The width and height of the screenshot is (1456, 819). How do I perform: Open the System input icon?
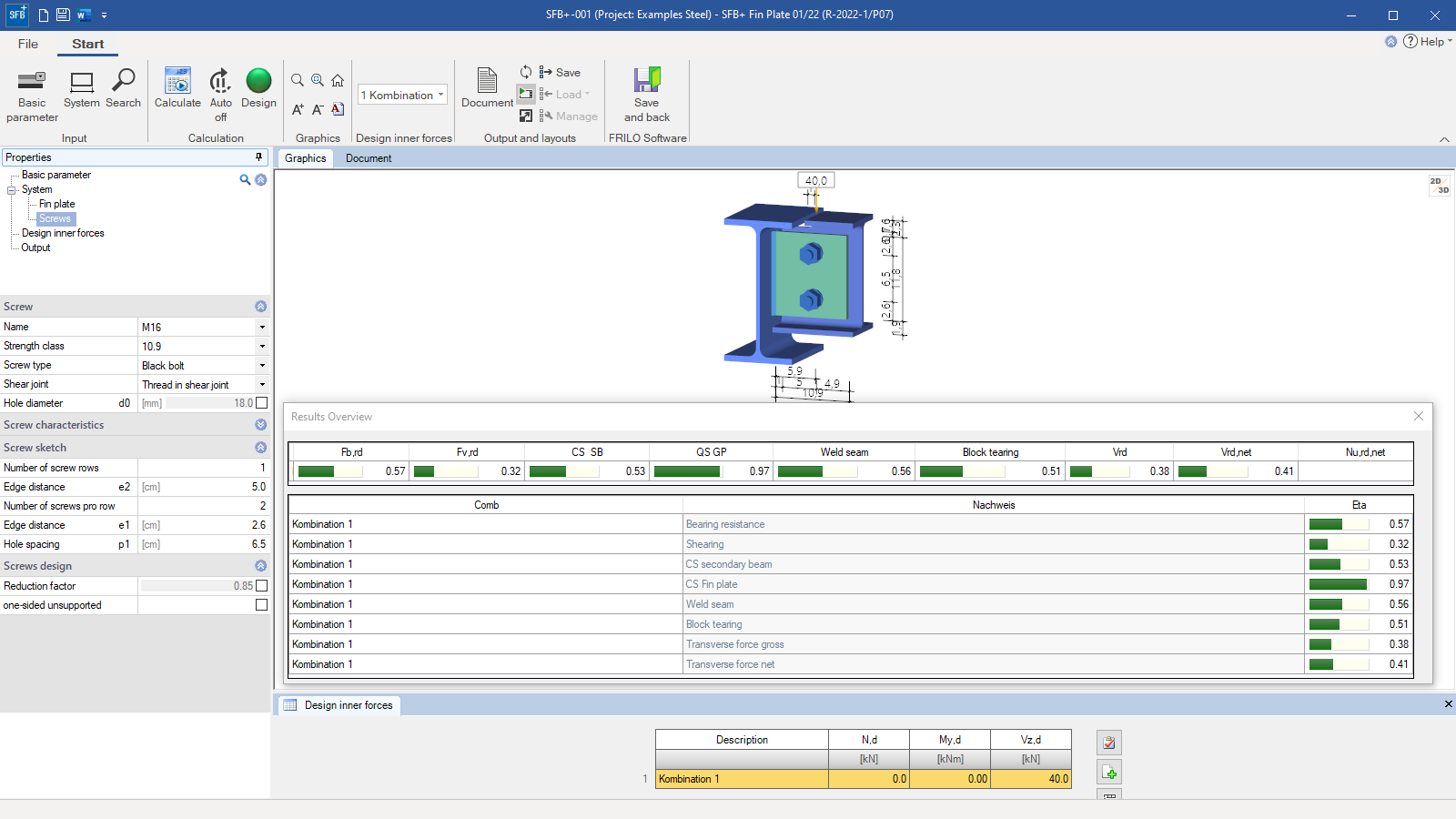[x=82, y=89]
